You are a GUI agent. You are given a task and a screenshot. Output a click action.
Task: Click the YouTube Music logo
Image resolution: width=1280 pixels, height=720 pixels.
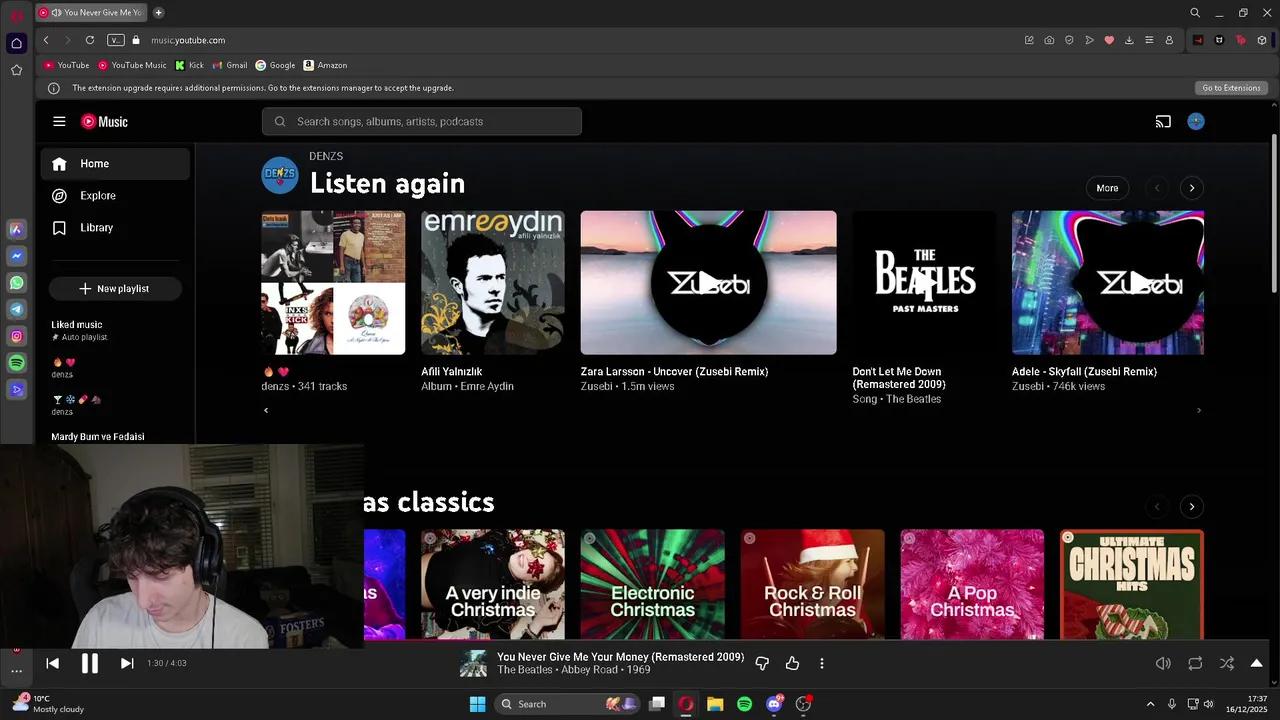pyautogui.click(x=104, y=121)
